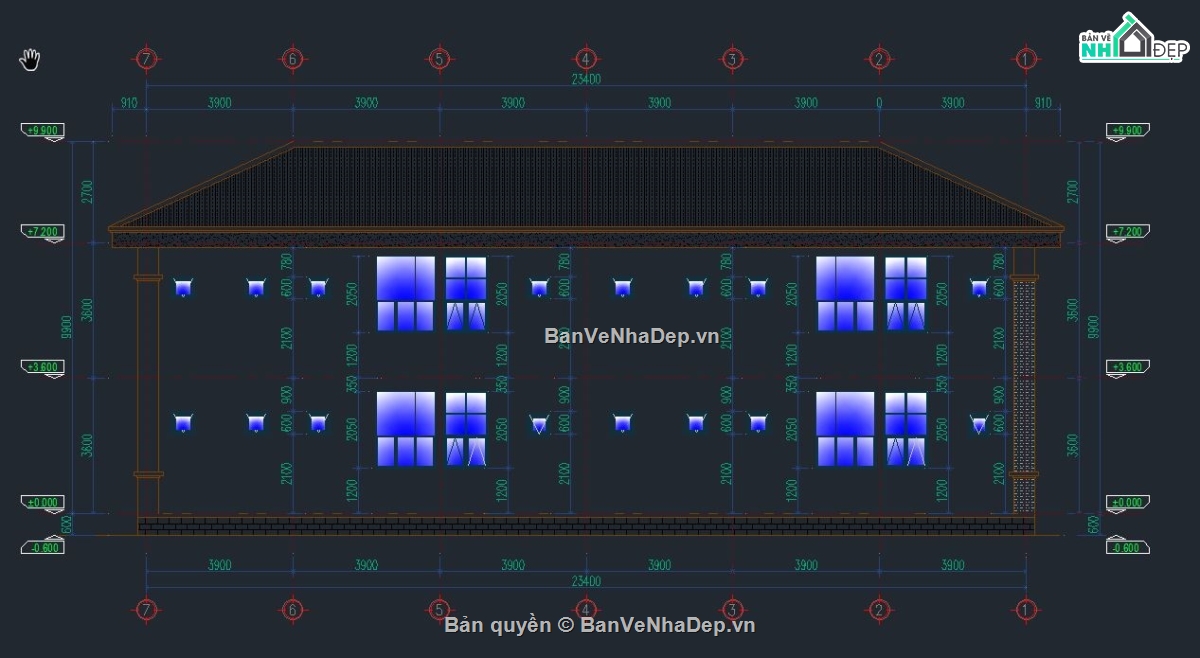Click the left +9.900 elevation tag

pyautogui.click(x=43, y=130)
